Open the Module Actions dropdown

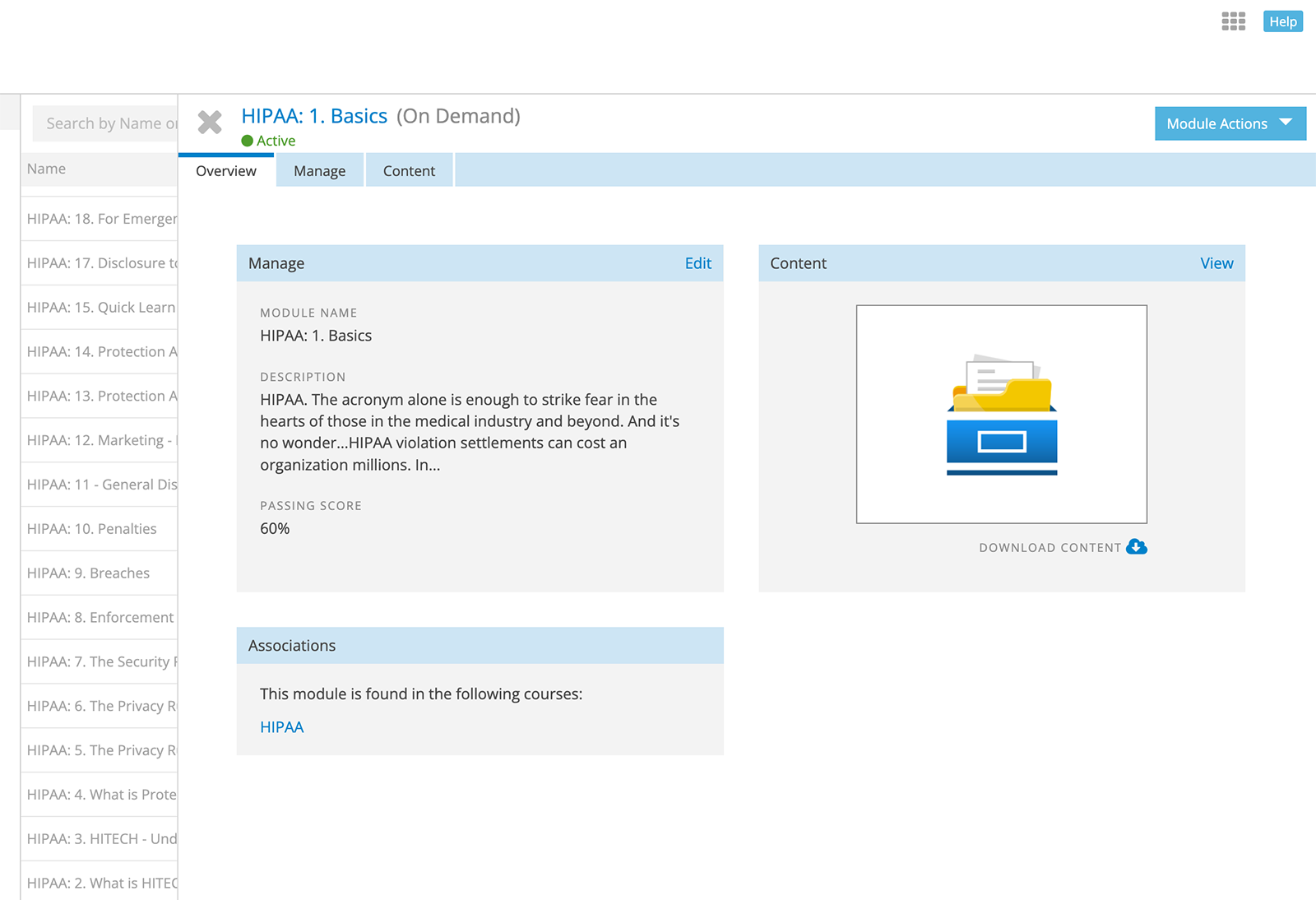(x=1230, y=123)
